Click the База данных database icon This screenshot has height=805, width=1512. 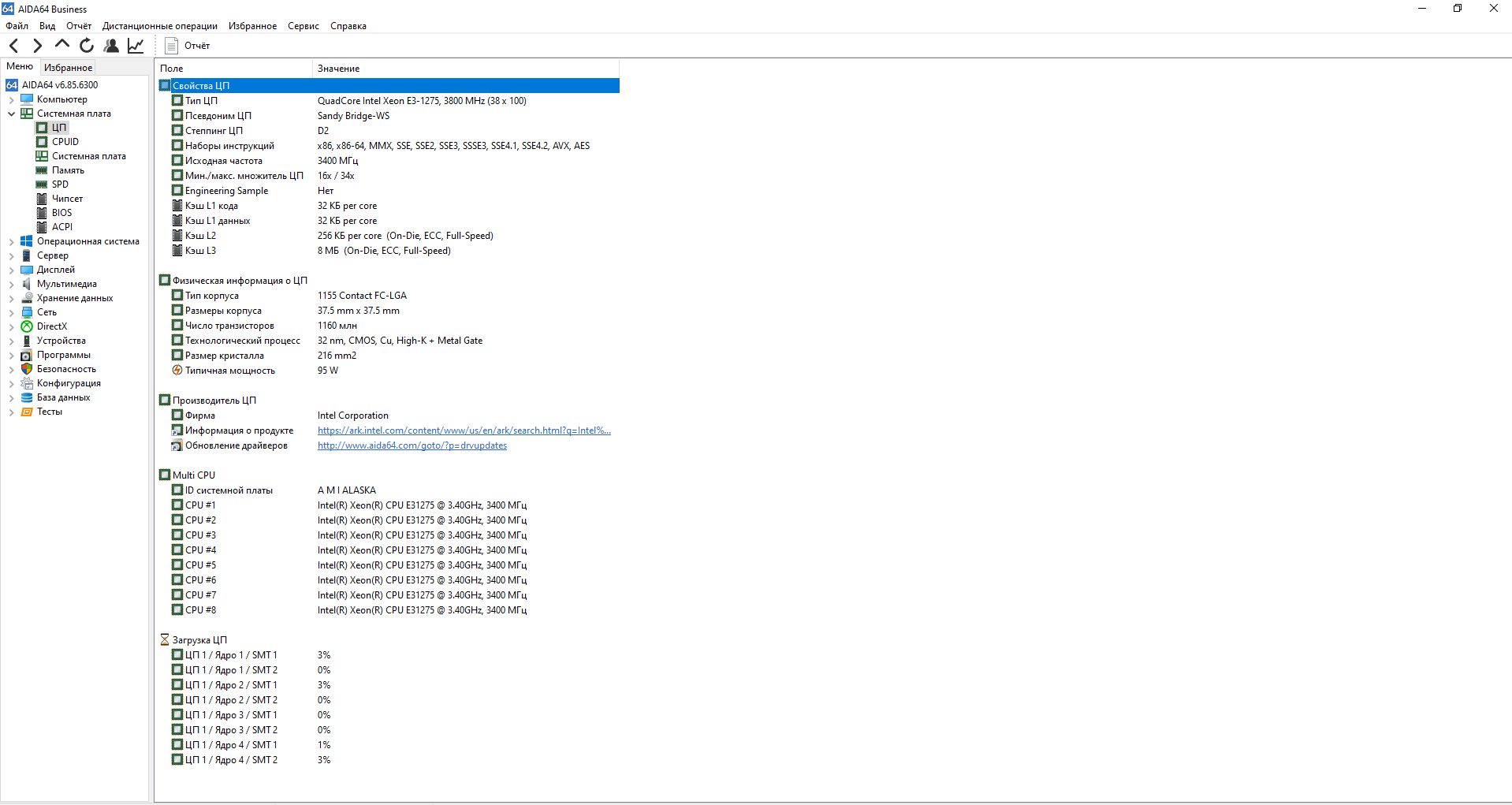click(27, 397)
